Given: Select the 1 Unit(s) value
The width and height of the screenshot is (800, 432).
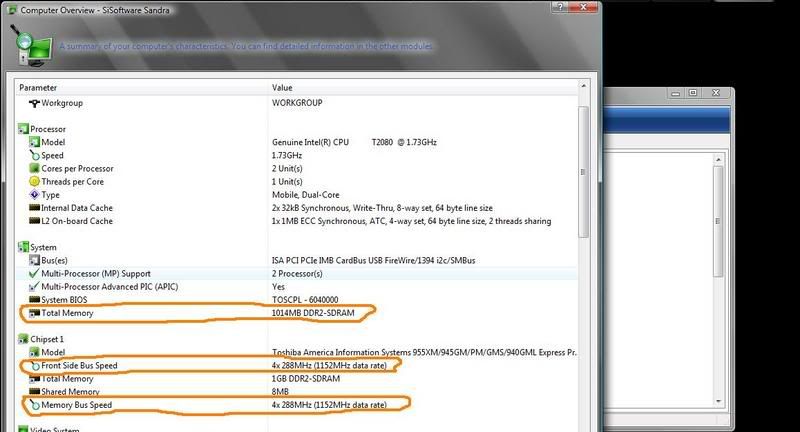Looking at the screenshot, I should point(287,182).
